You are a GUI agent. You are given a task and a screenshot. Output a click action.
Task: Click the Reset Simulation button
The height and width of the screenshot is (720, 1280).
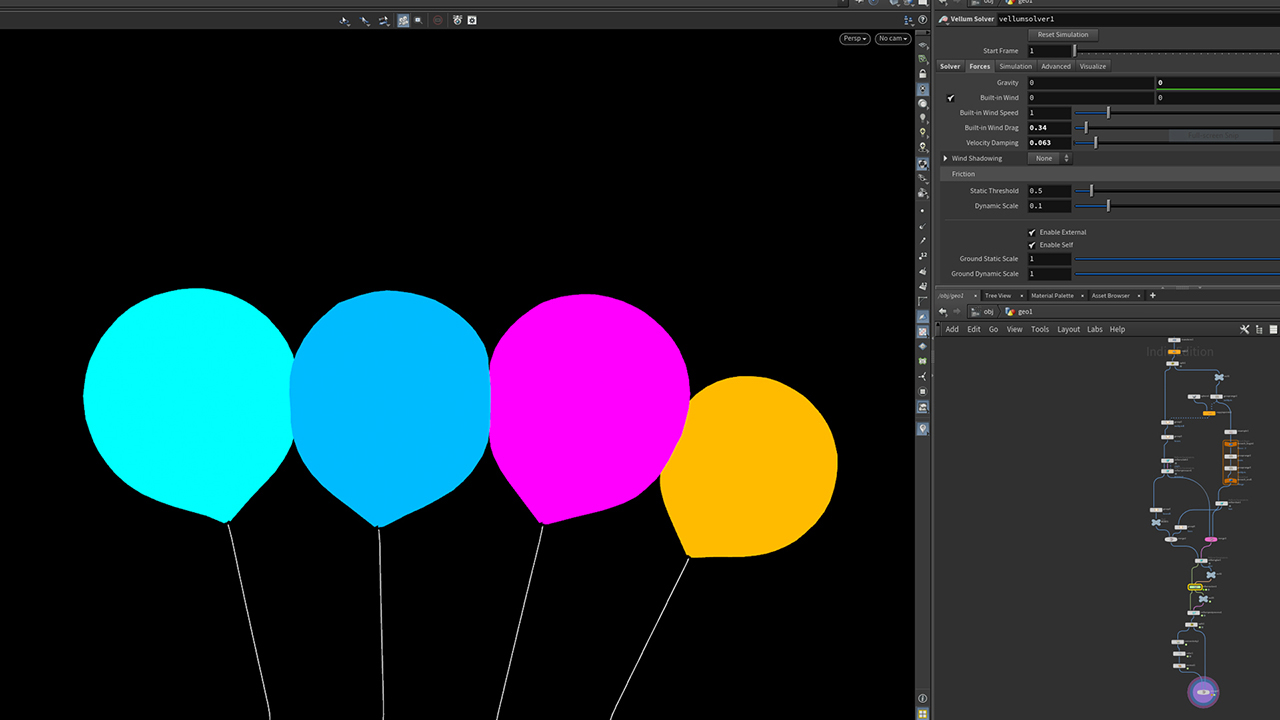pos(1063,35)
